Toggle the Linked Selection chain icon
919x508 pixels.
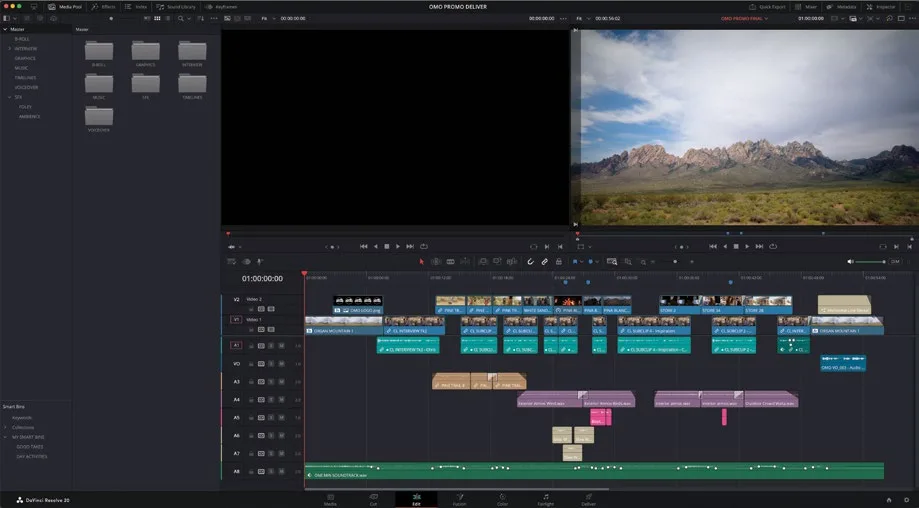544,261
